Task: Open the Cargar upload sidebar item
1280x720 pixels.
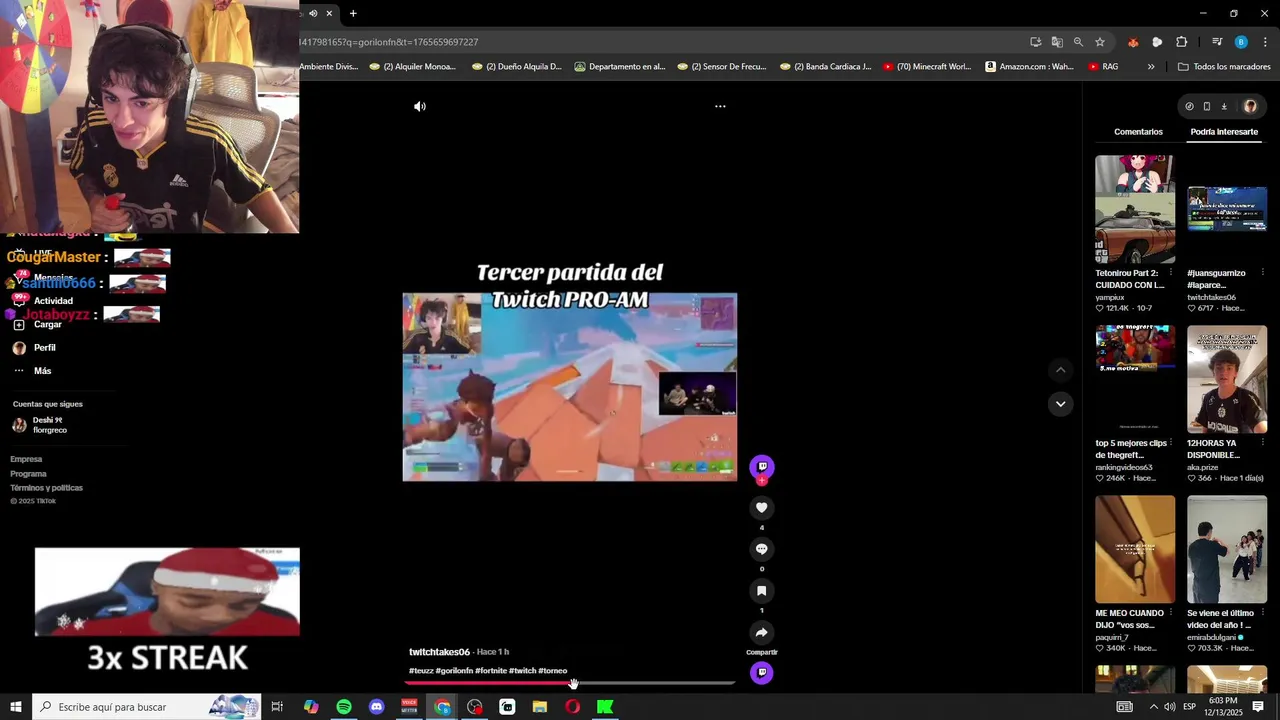Action: click(x=38, y=325)
